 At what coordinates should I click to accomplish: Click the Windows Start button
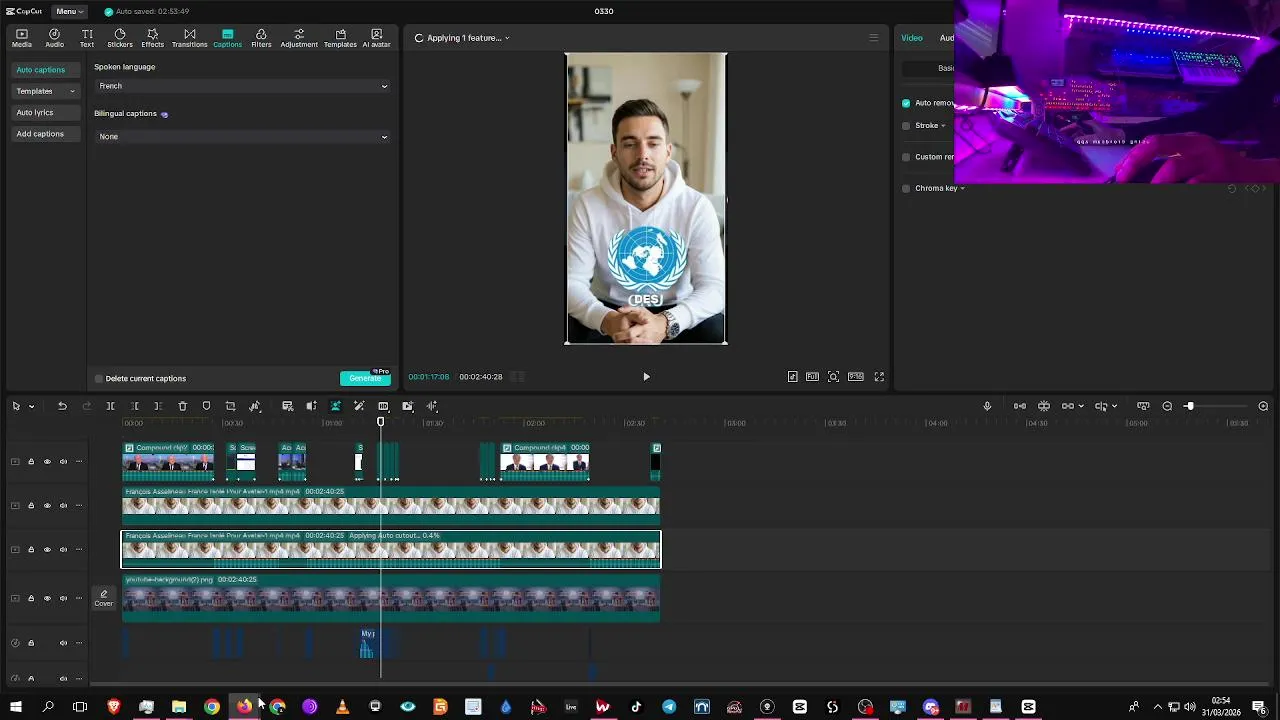pos(15,707)
